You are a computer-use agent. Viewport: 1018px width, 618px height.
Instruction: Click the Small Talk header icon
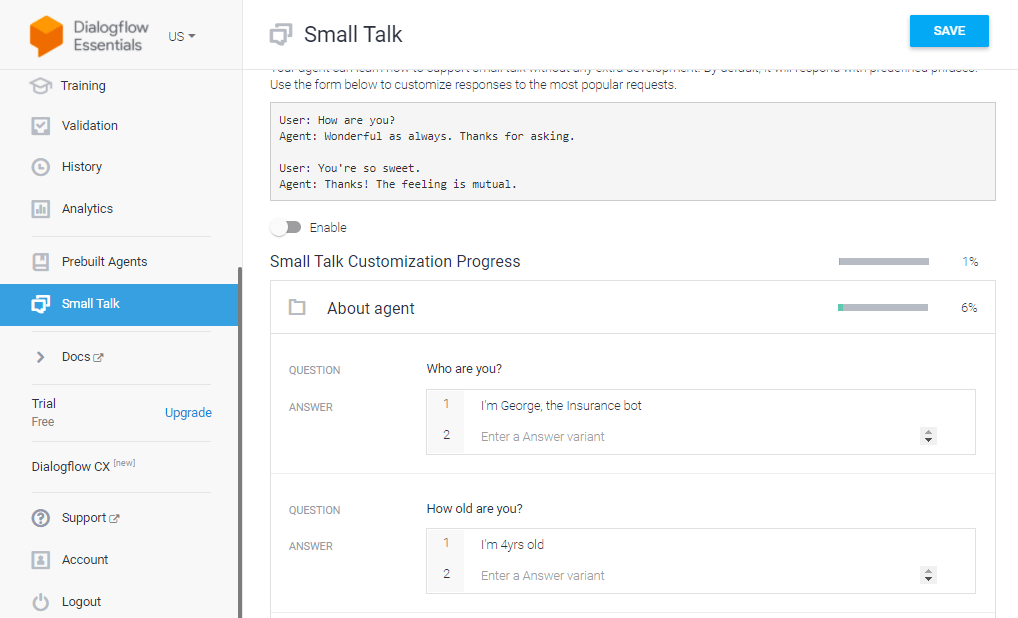pyautogui.click(x=281, y=34)
